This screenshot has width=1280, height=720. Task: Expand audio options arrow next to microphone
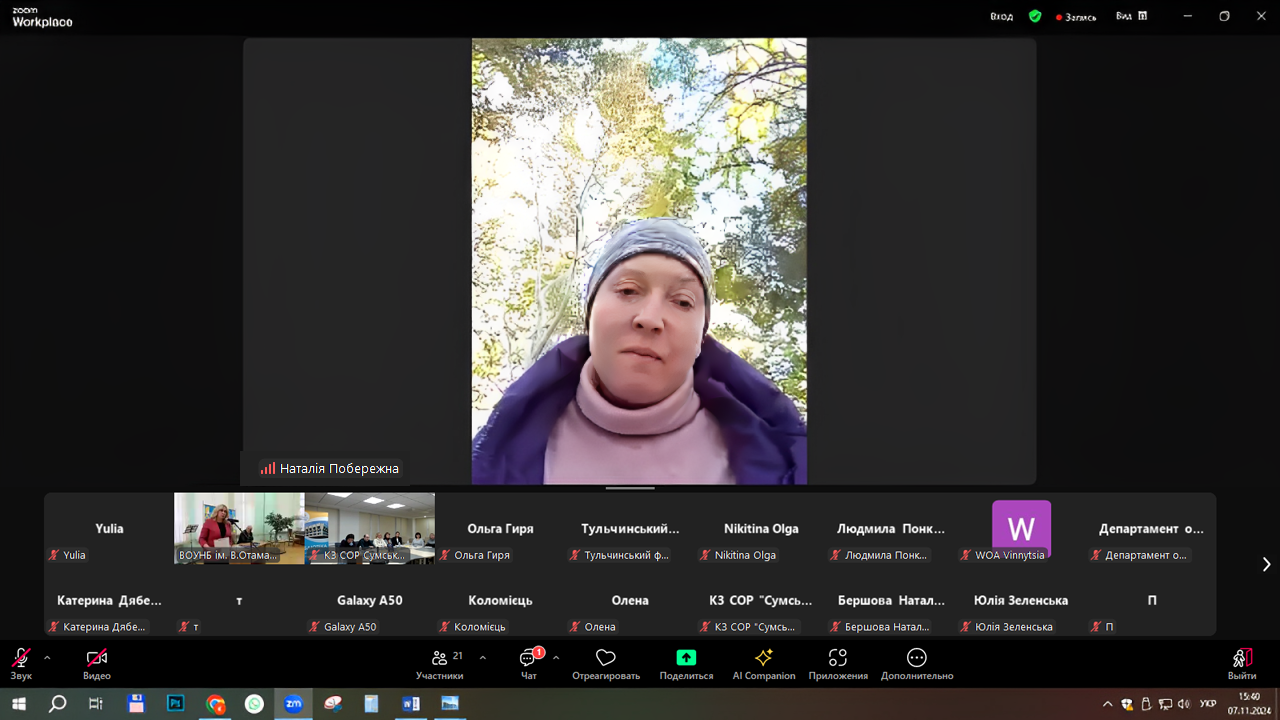pyautogui.click(x=47, y=658)
